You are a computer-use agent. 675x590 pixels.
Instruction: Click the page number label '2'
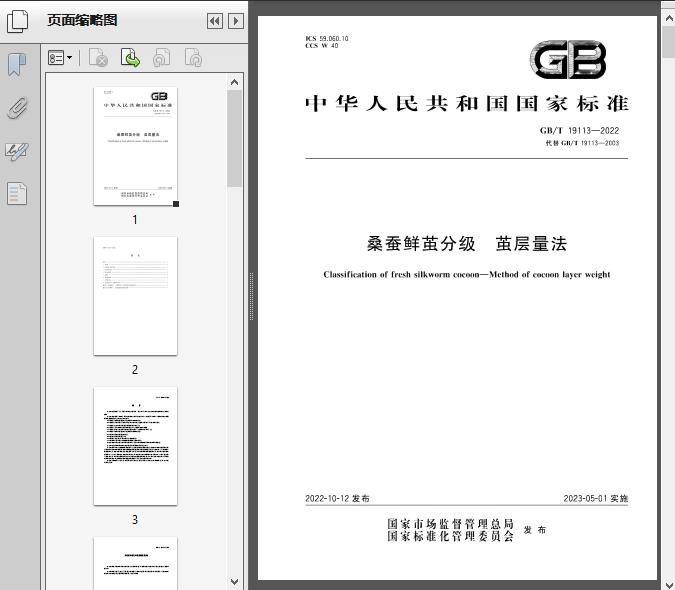135,370
